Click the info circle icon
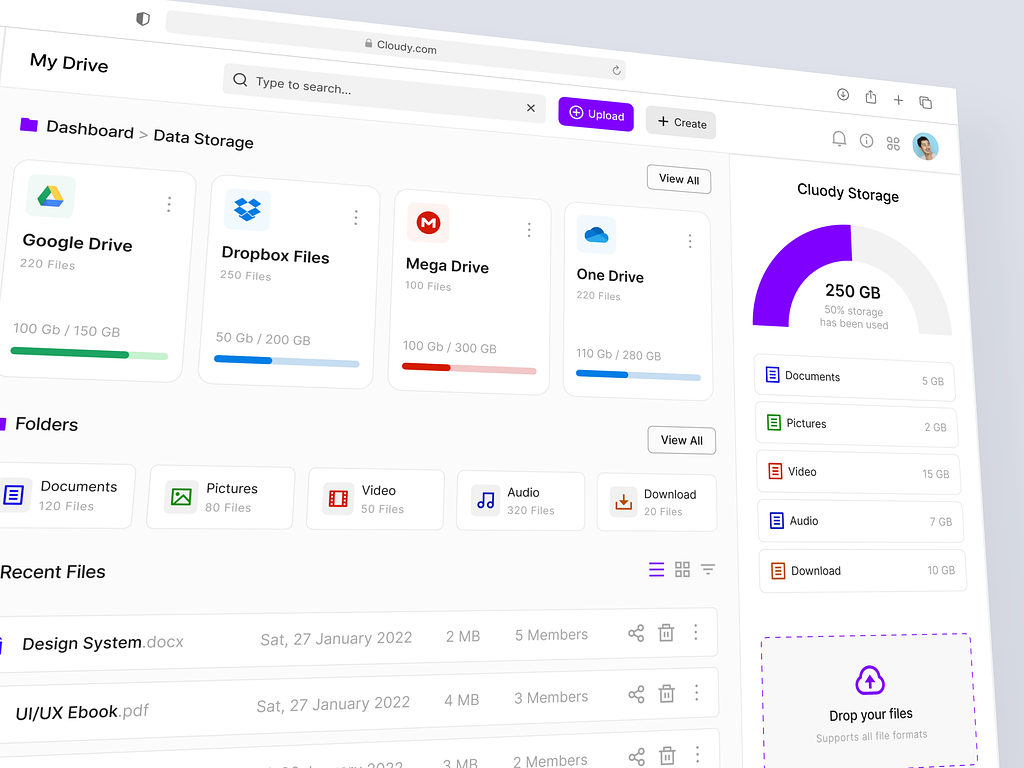The image size is (1024, 768). (x=866, y=141)
